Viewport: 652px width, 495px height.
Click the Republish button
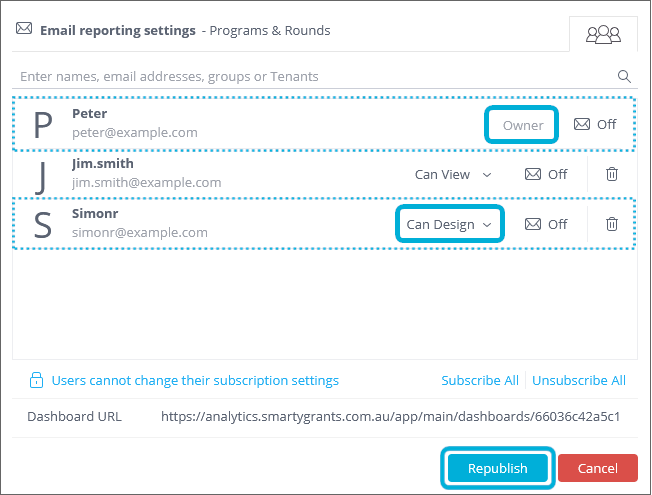click(x=497, y=468)
